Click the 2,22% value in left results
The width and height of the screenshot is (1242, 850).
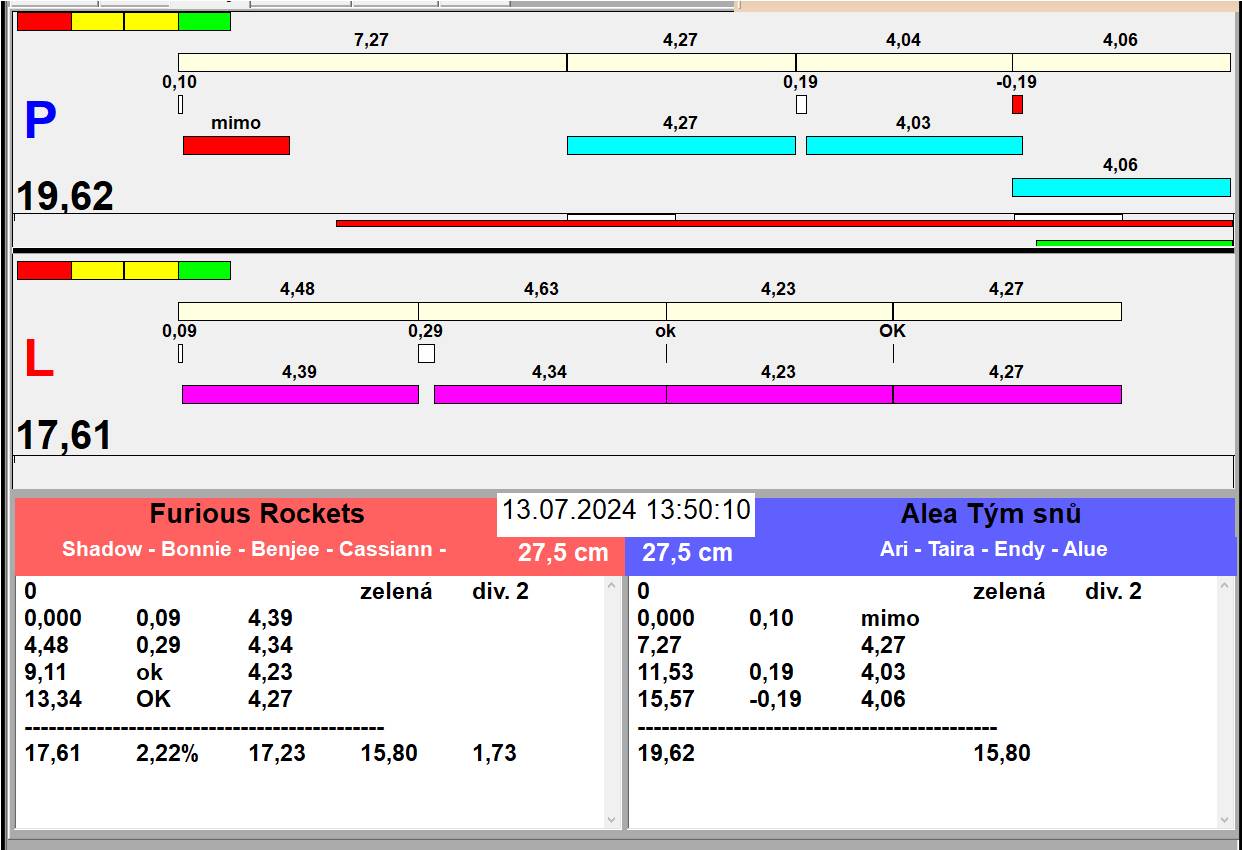point(167,753)
